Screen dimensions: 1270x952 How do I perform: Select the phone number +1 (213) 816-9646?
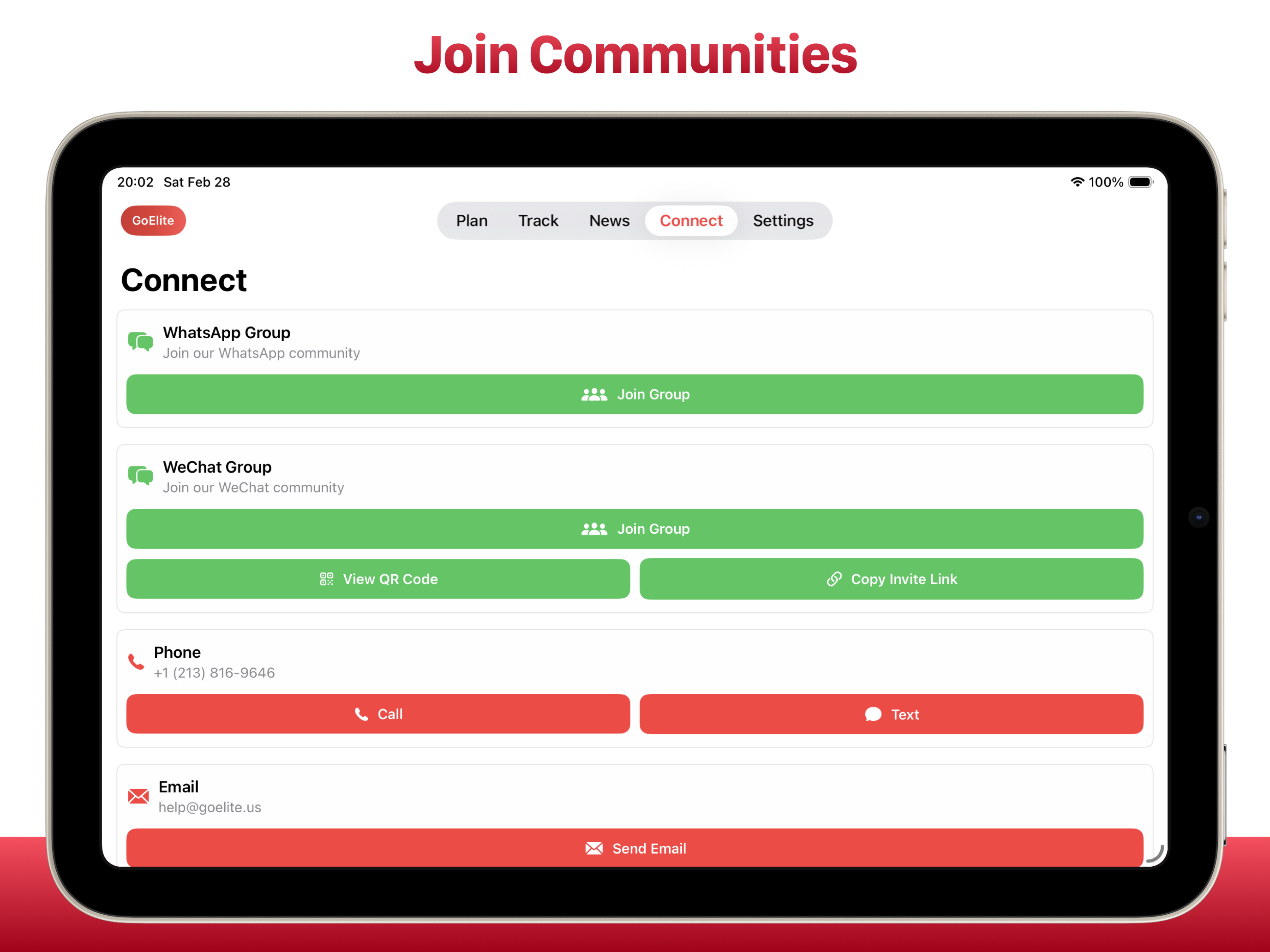[214, 672]
